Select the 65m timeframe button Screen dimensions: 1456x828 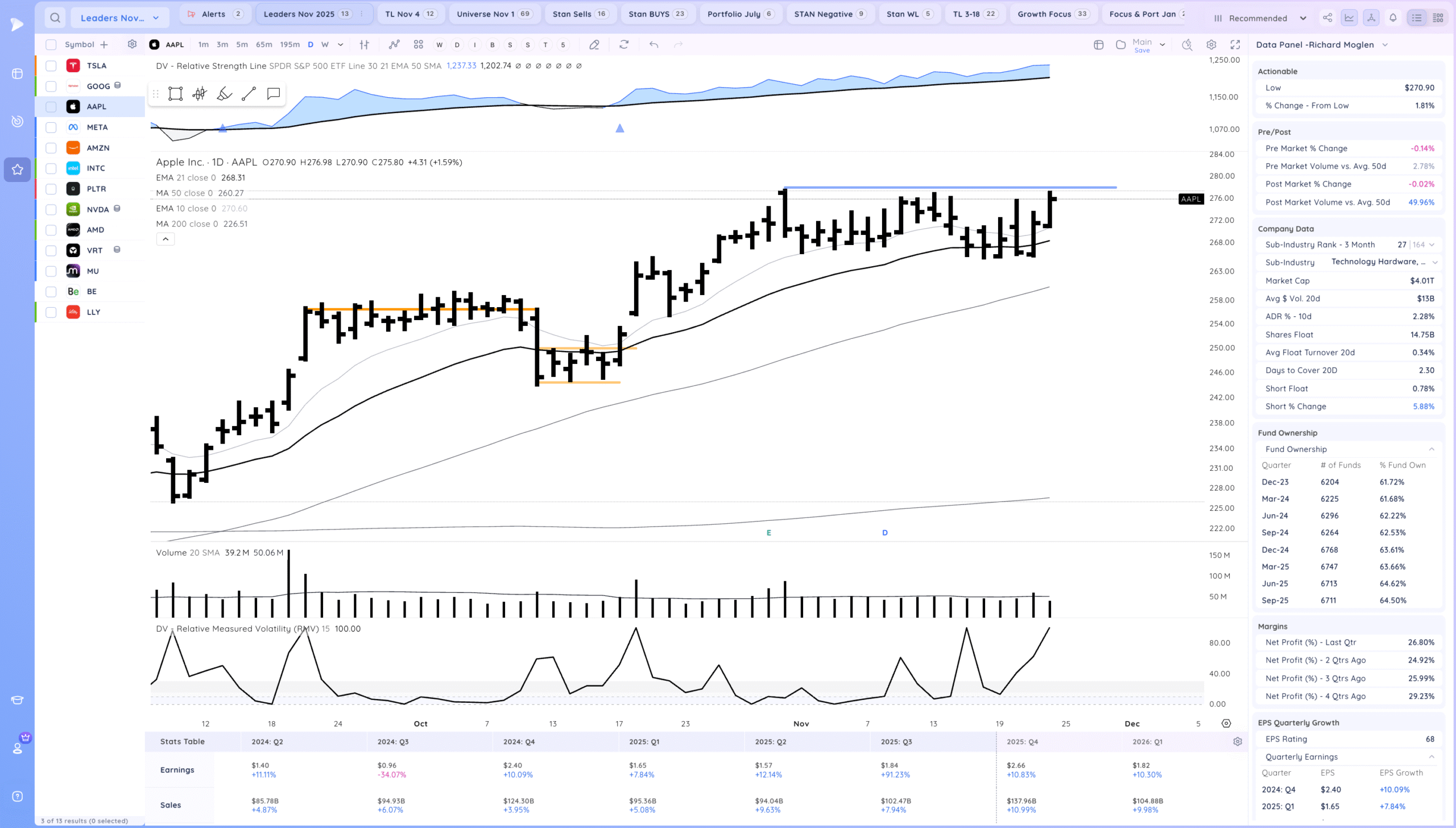pyautogui.click(x=264, y=44)
